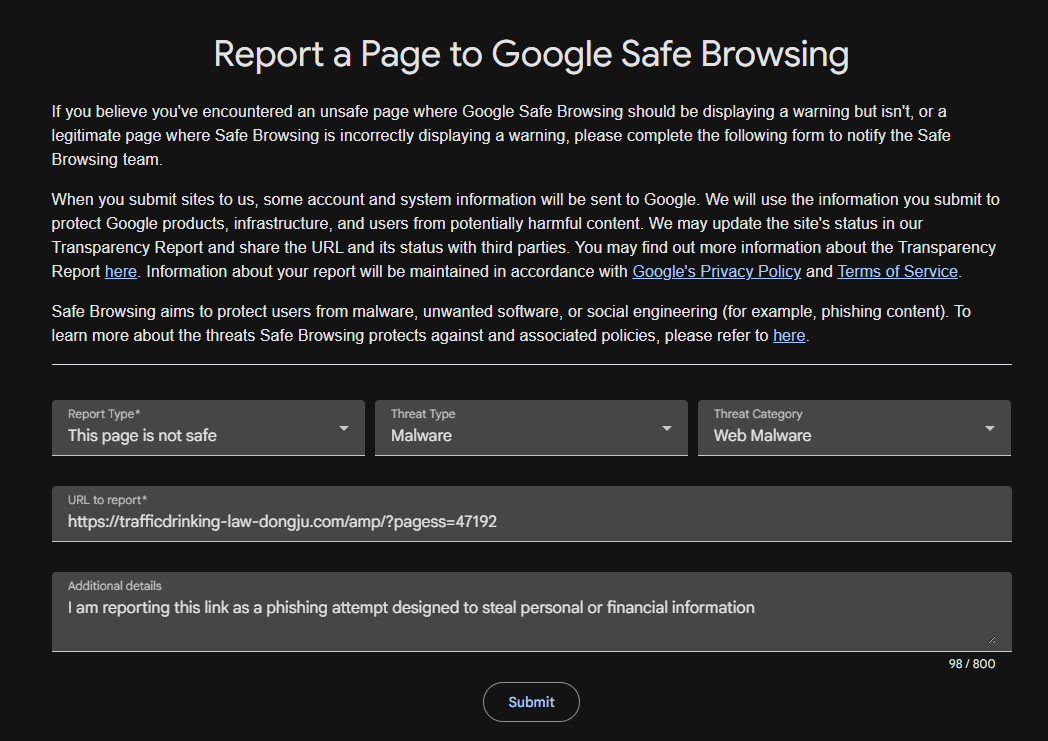Submit the Safe Browsing report

[531, 702]
